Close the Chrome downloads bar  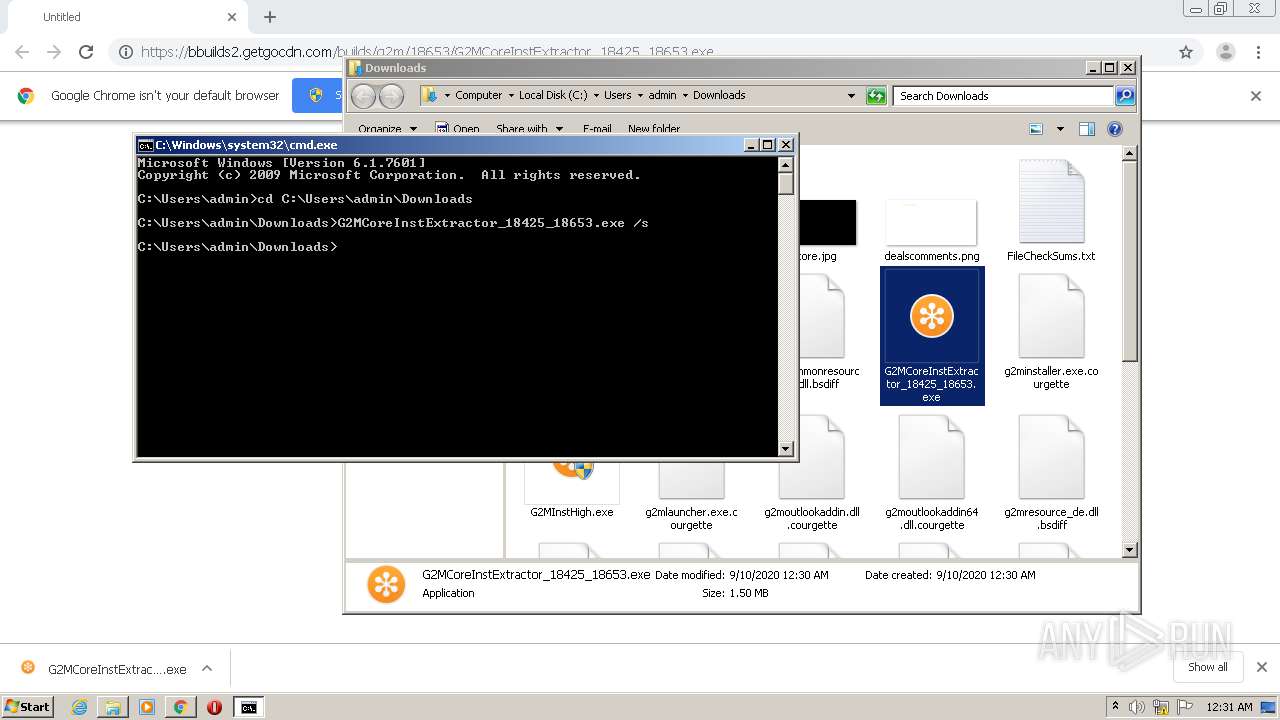[1261, 667]
